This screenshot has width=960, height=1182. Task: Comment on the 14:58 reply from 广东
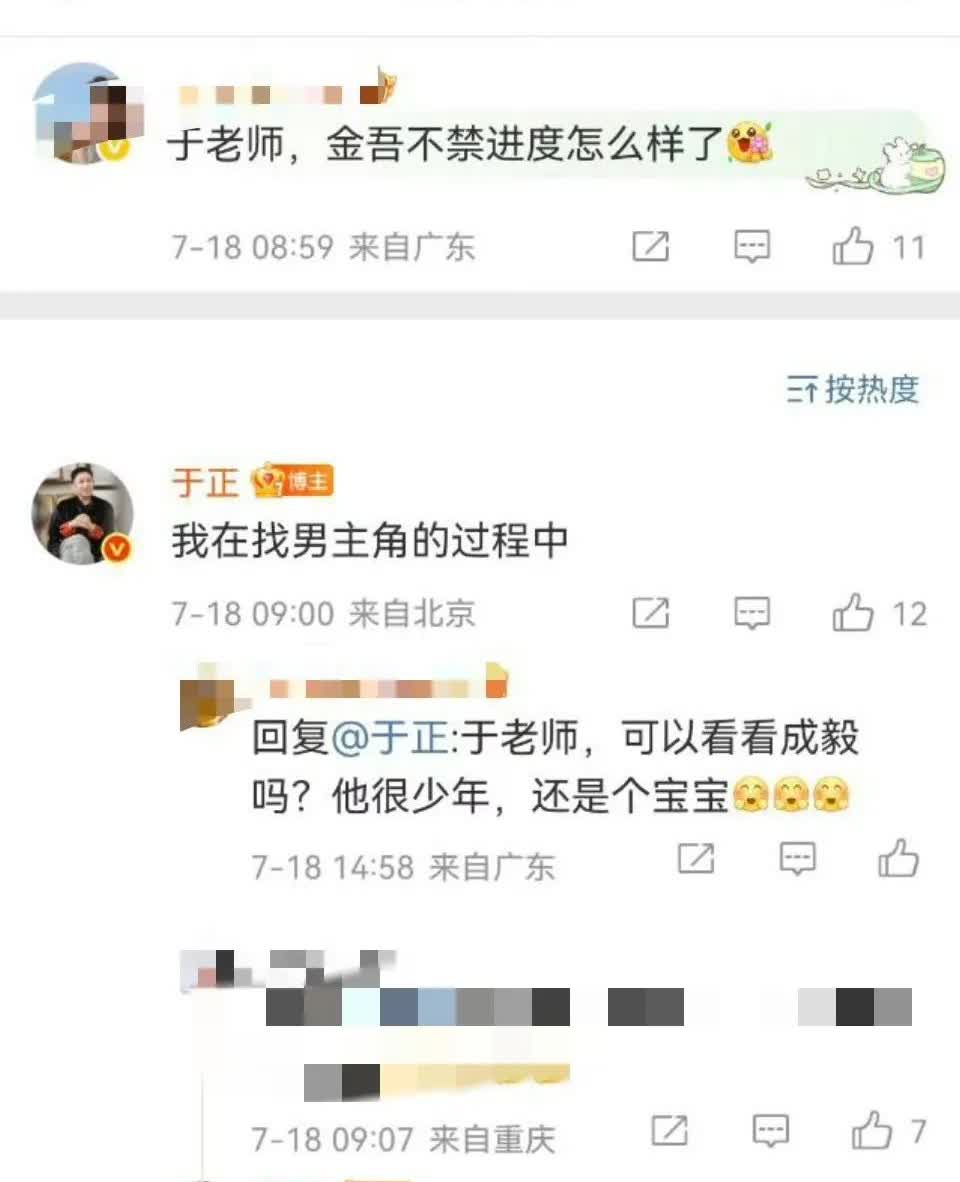(797, 859)
